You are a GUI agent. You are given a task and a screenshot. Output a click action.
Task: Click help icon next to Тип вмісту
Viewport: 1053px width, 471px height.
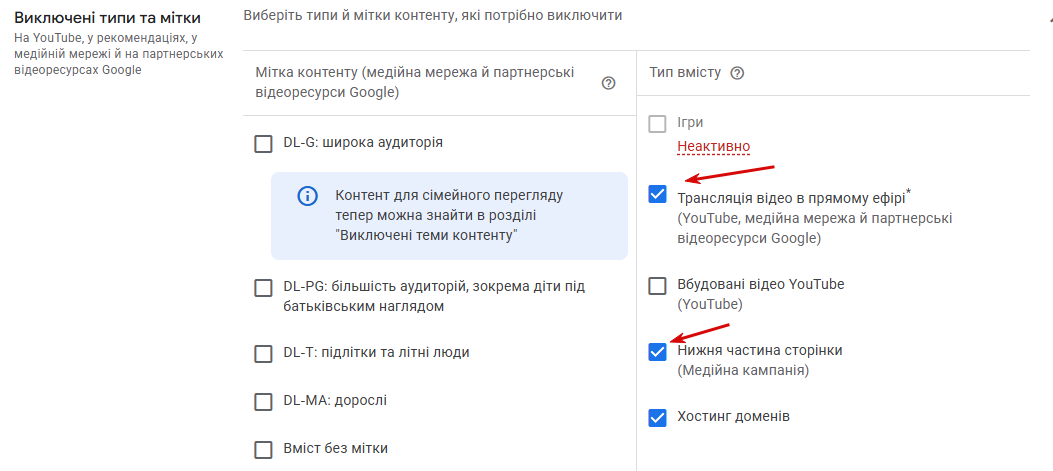point(737,73)
